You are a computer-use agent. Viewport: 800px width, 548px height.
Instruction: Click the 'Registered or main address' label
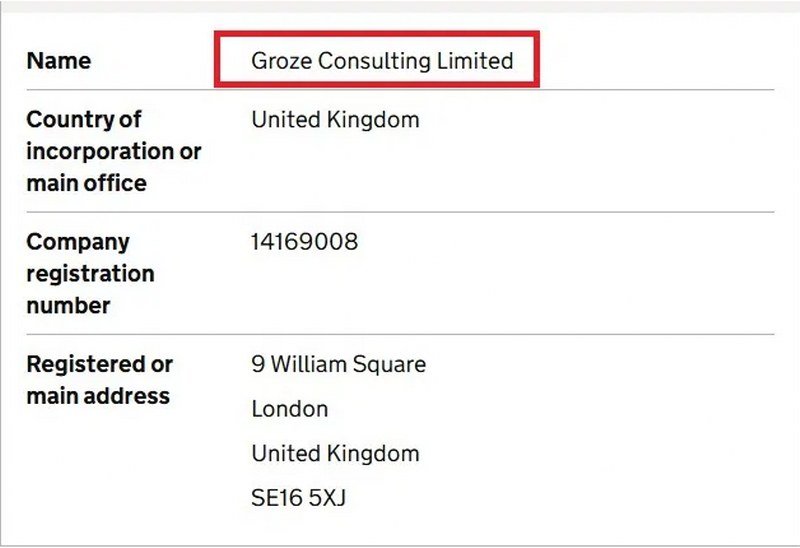(99, 379)
